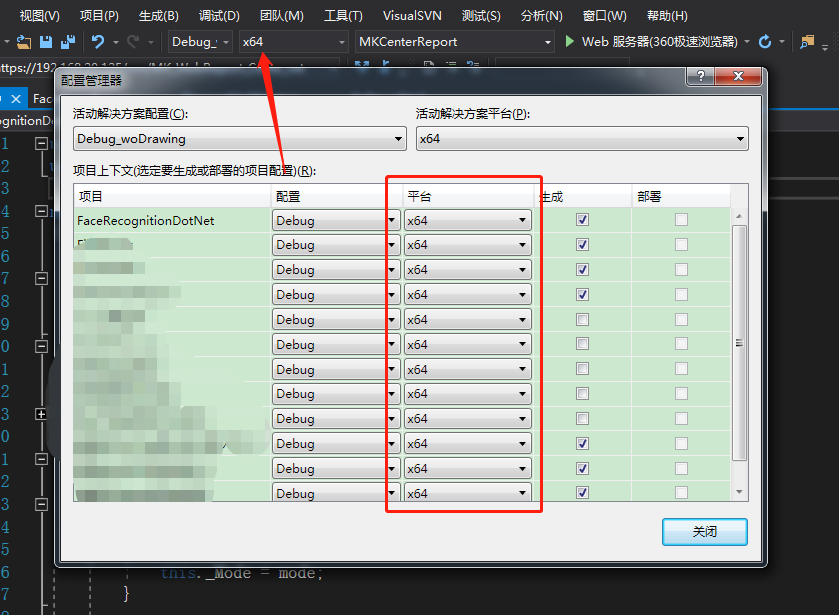
Task: Open the x64 platform toolbar dropdown
Action: (294, 42)
